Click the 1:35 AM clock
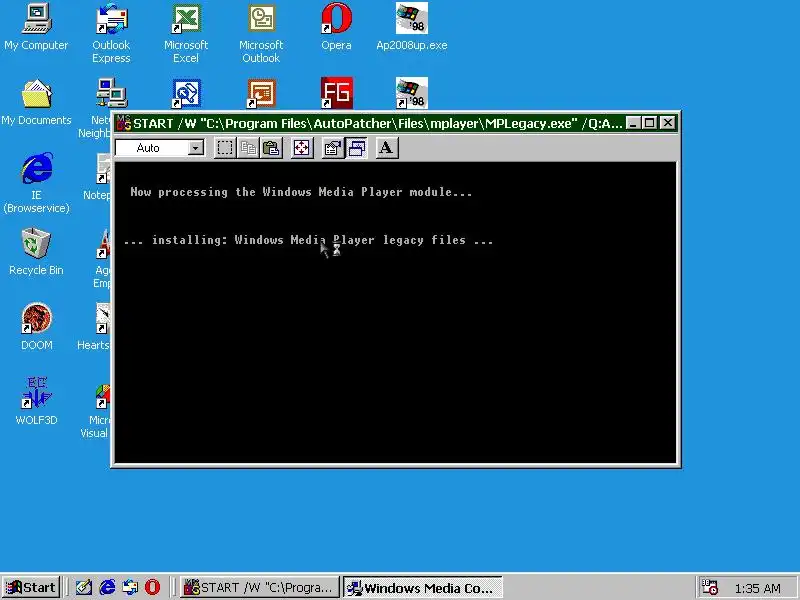 coord(758,588)
